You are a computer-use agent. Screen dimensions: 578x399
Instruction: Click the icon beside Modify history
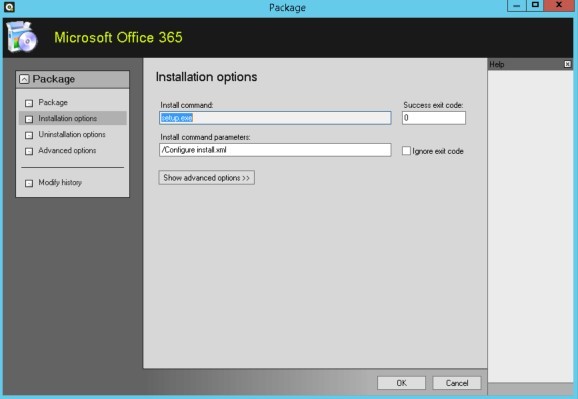click(29, 183)
